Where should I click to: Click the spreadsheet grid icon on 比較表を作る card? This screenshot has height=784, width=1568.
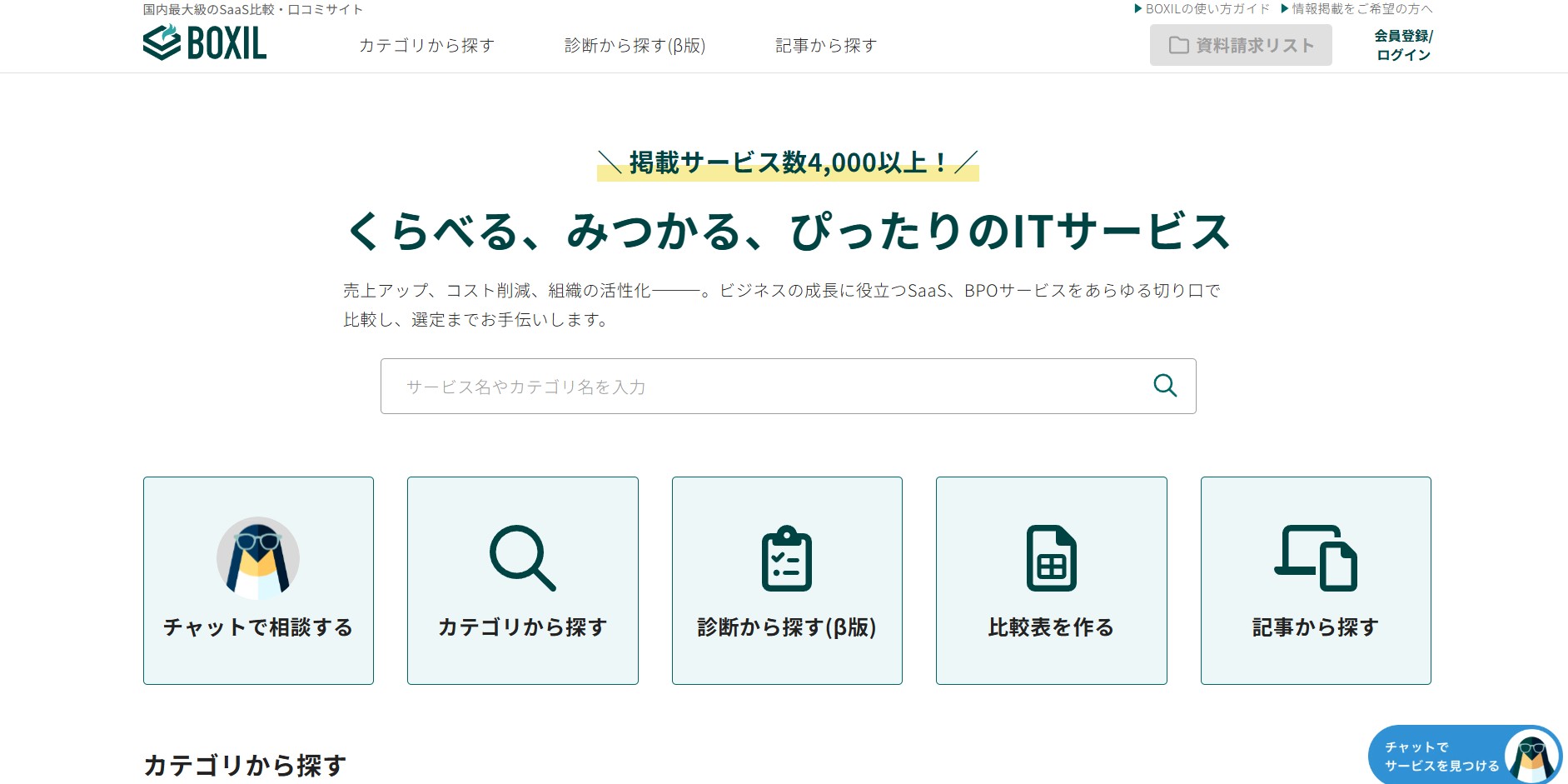click(x=1051, y=558)
